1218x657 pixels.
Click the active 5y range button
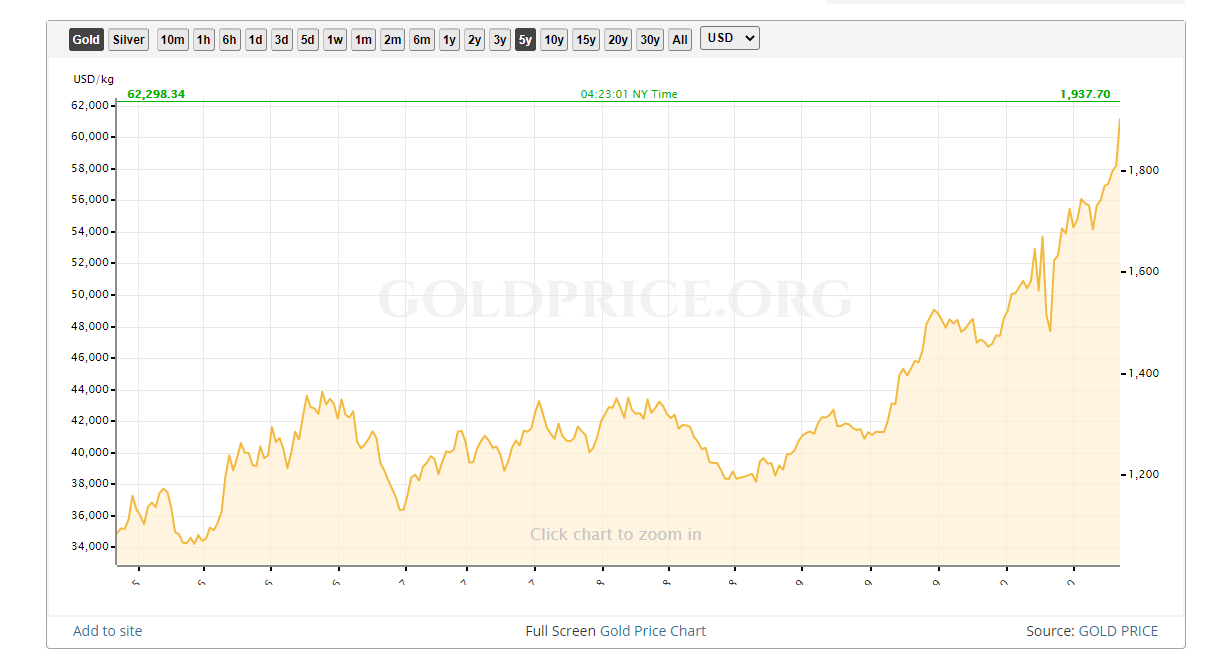click(x=525, y=40)
